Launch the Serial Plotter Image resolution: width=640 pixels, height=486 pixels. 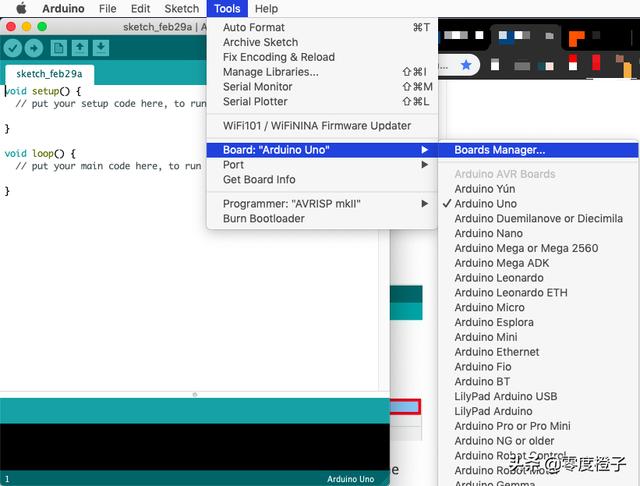[x=322, y=101]
